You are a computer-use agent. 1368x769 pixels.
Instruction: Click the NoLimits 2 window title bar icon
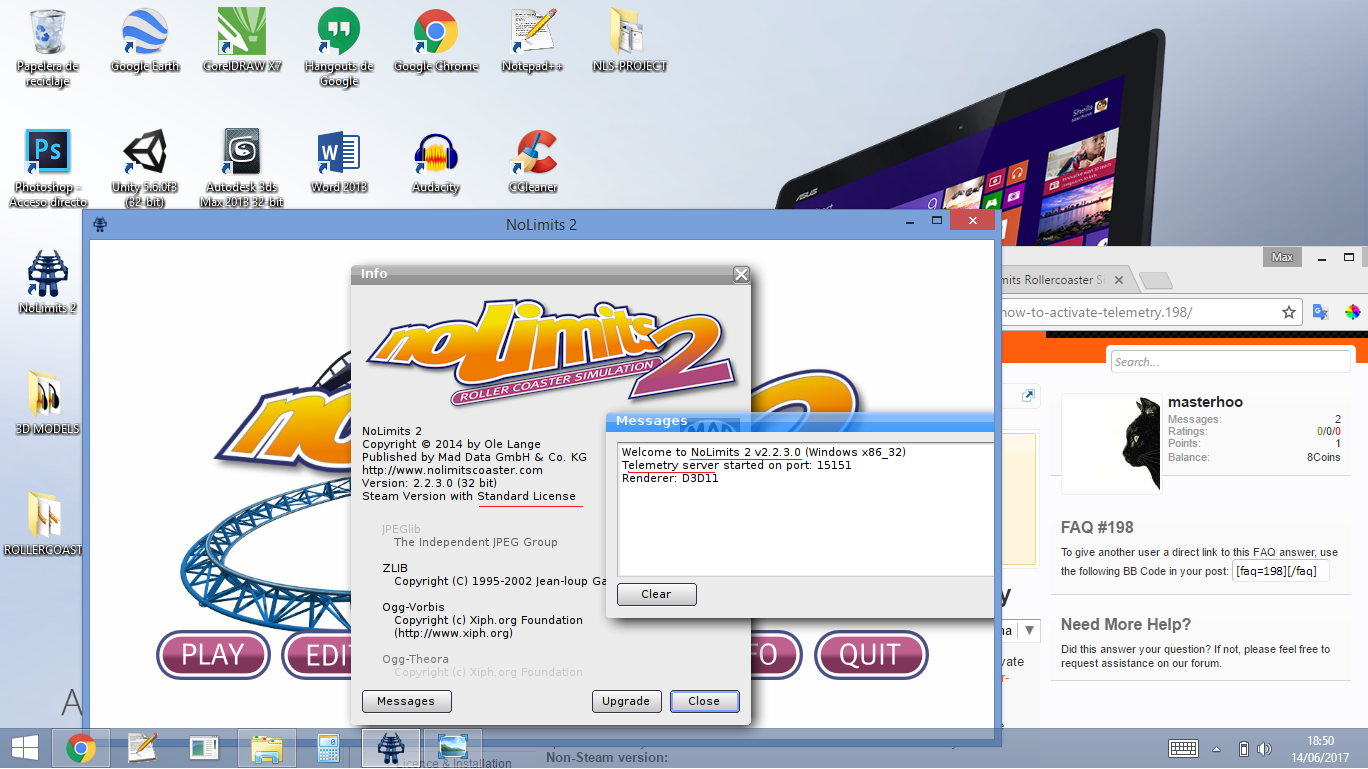pyautogui.click(x=100, y=224)
